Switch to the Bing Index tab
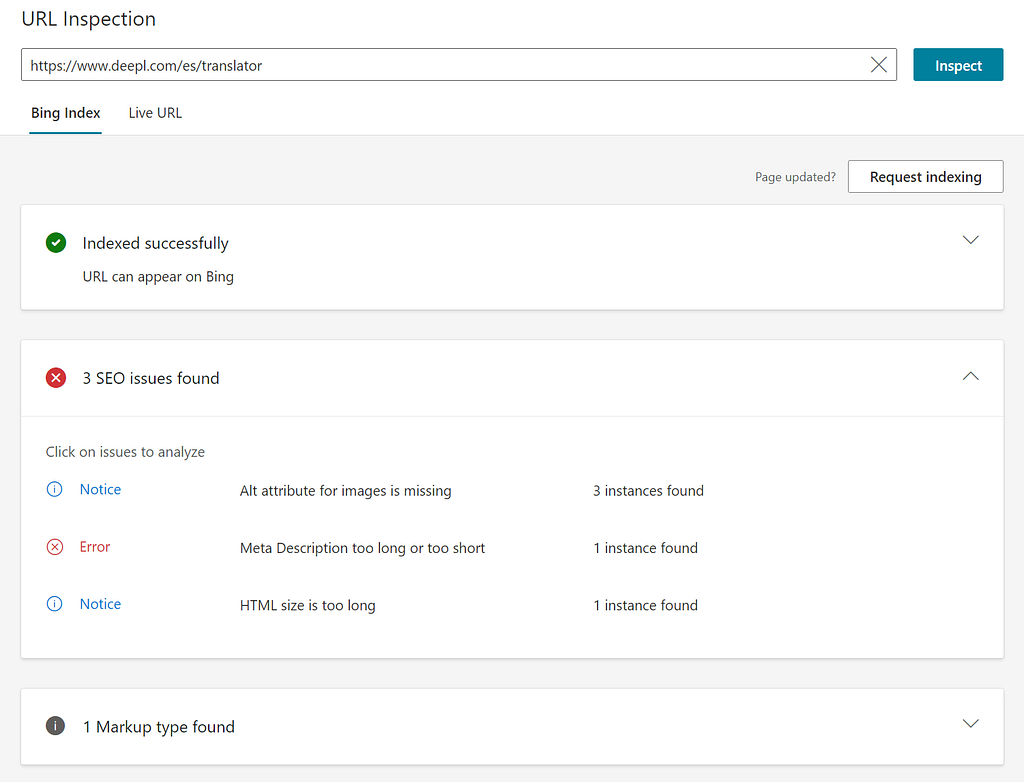1024x782 pixels. (x=65, y=113)
